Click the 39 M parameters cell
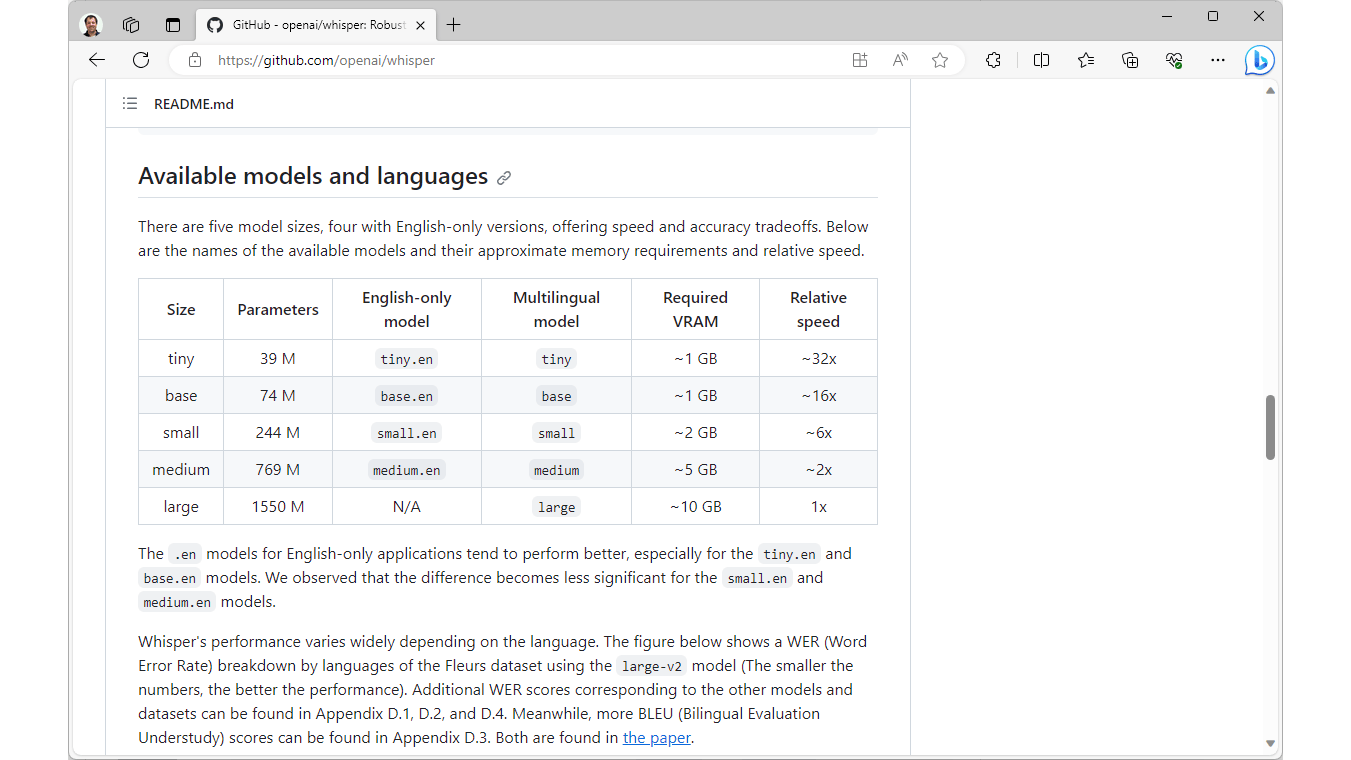 (278, 359)
